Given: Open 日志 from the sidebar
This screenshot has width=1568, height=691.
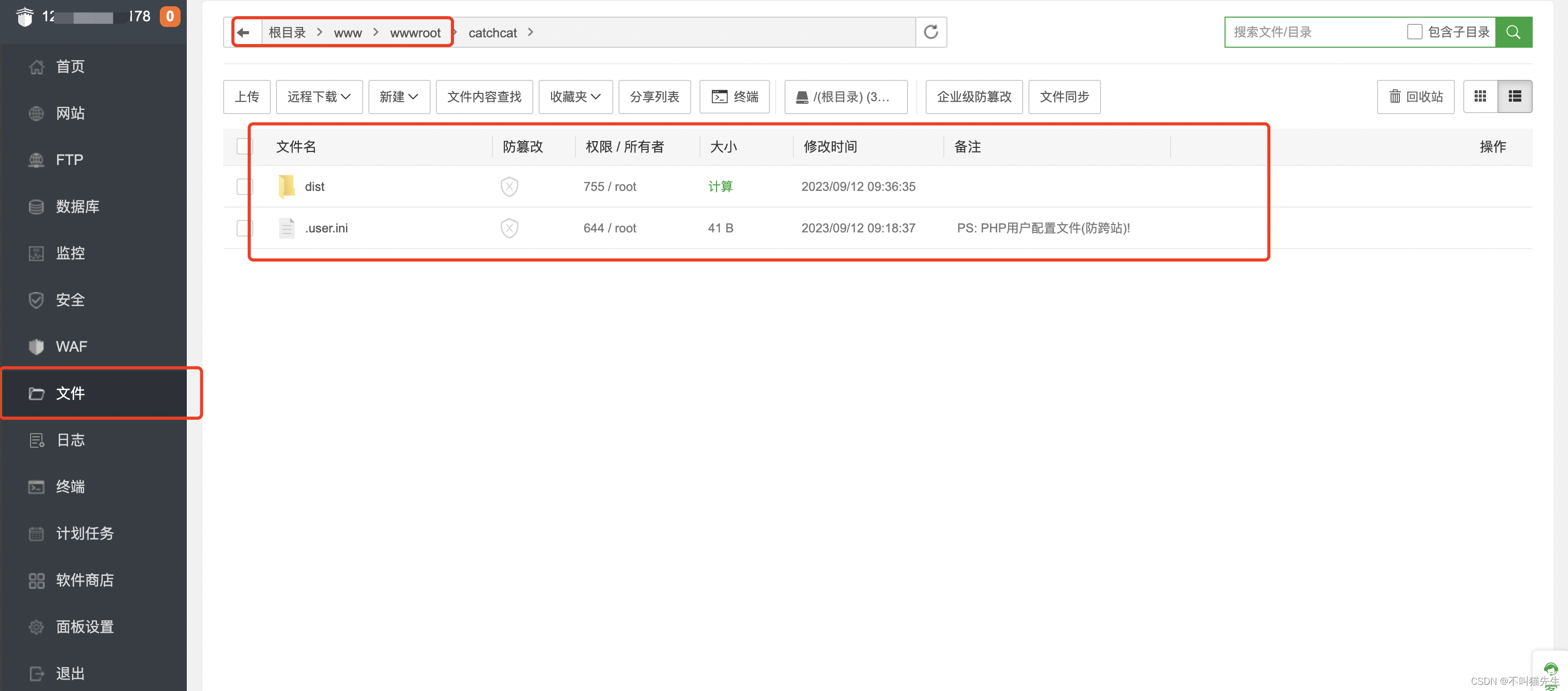Looking at the screenshot, I should pyautogui.click(x=93, y=439).
